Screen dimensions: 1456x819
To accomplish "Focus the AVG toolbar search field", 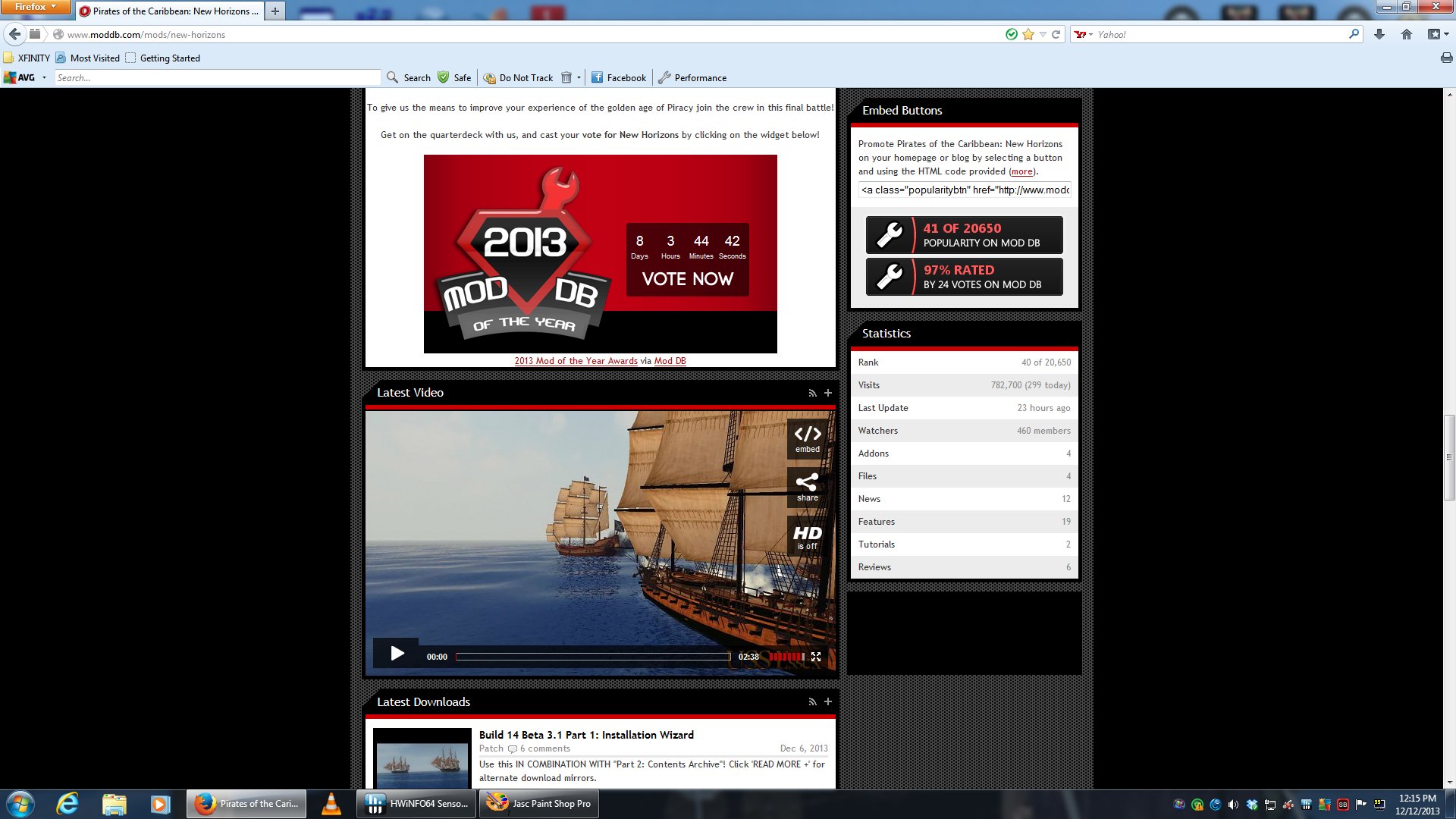I will (217, 77).
